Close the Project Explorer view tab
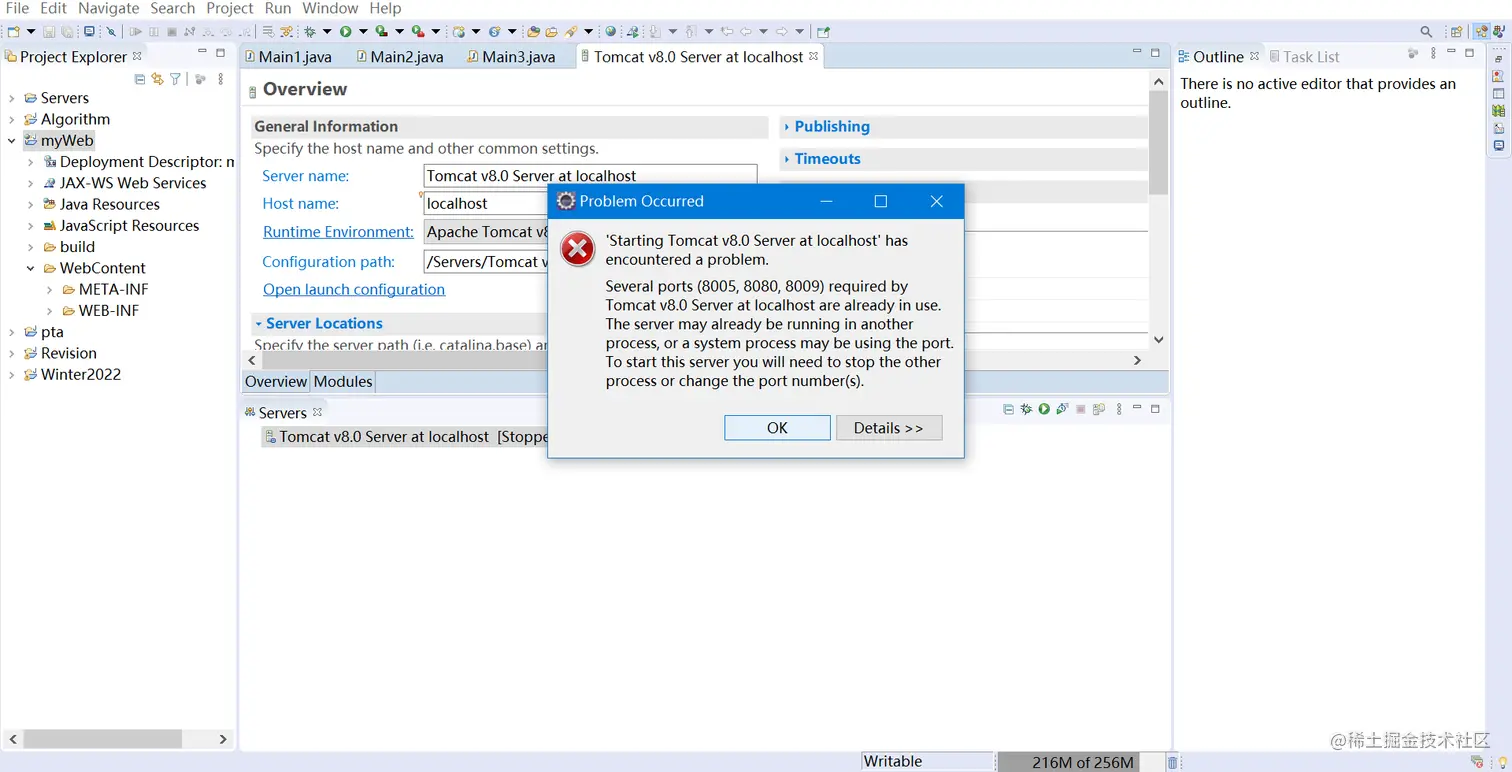The image size is (1512, 772). (137, 57)
